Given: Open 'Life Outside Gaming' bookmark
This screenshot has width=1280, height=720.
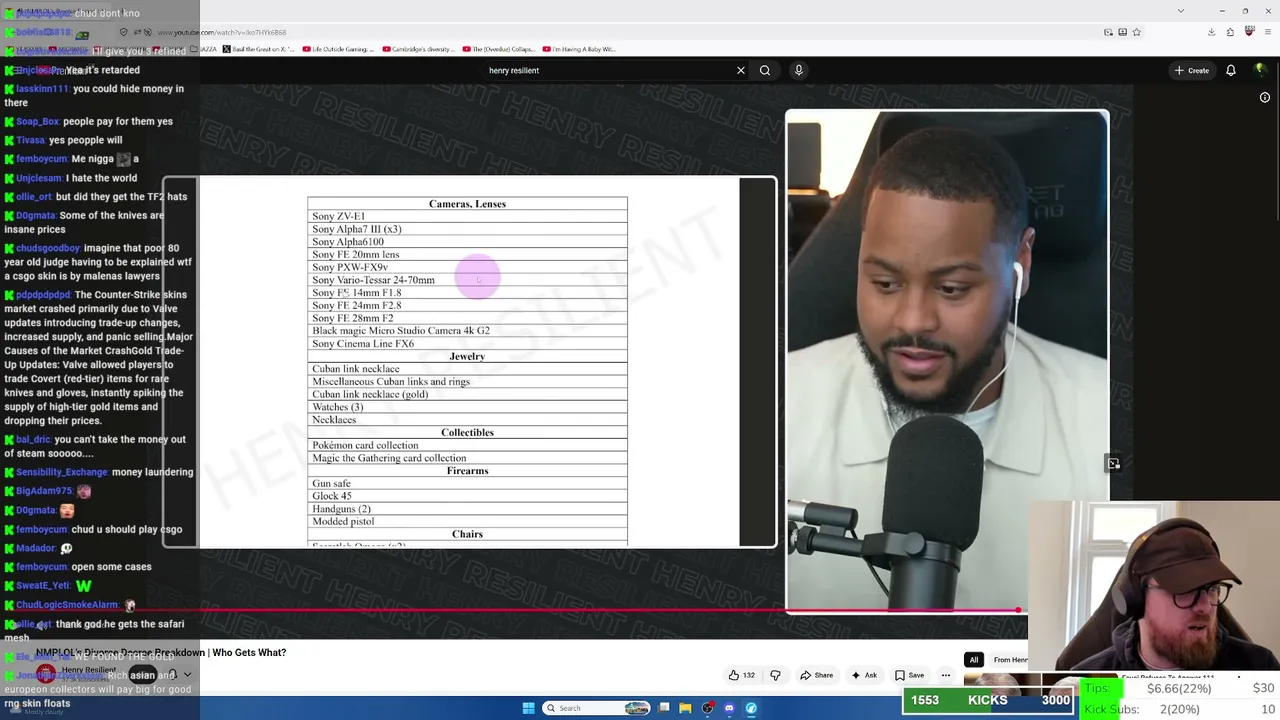Looking at the screenshot, I should [338, 49].
